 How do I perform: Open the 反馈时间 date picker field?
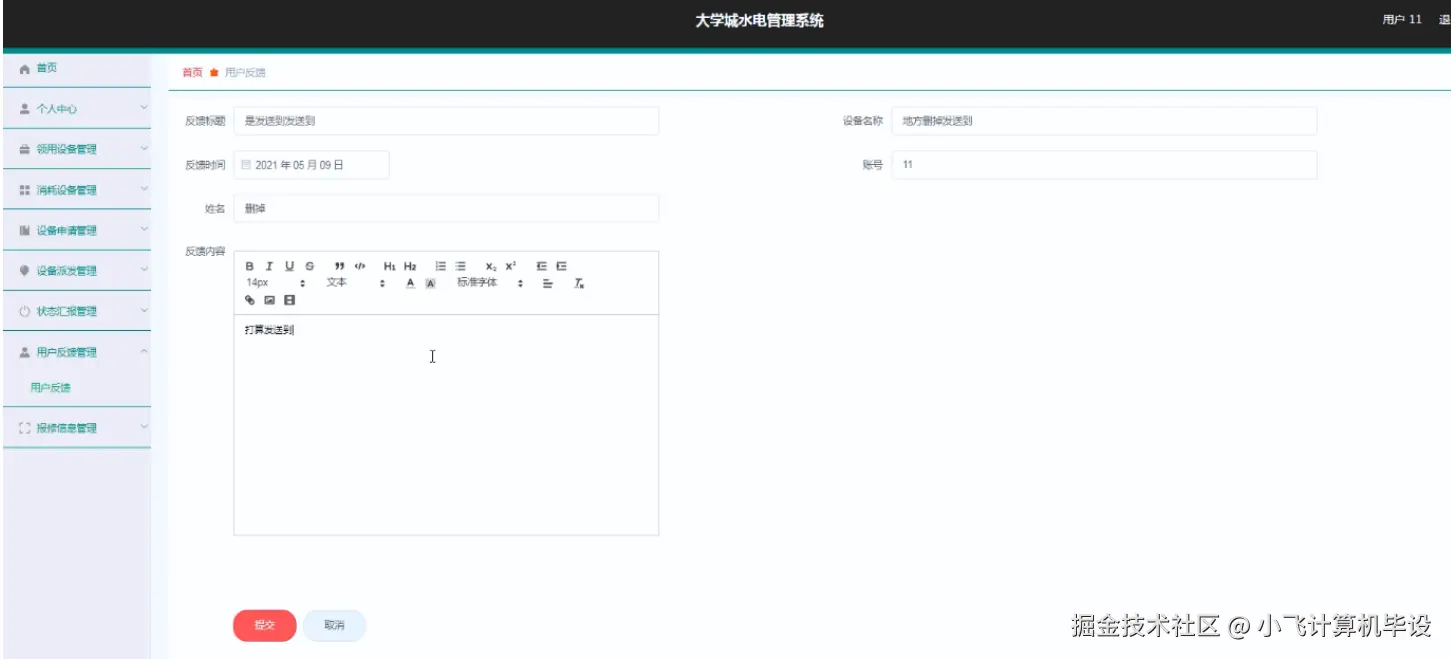click(x=312, y=163)
